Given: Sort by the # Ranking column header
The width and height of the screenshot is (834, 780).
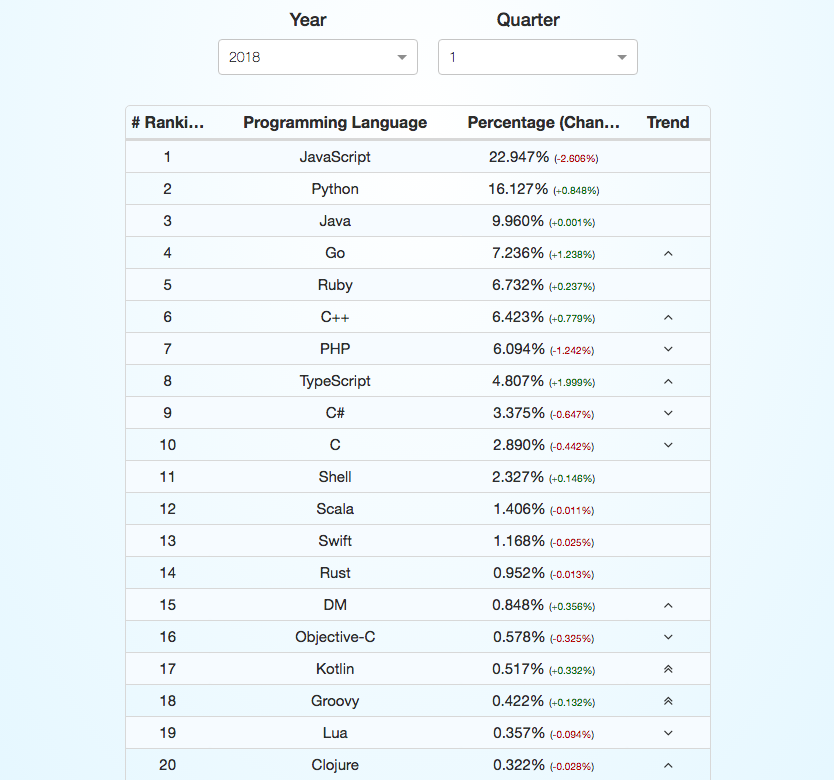Looking at the screenshot, I should coord(167,123).
